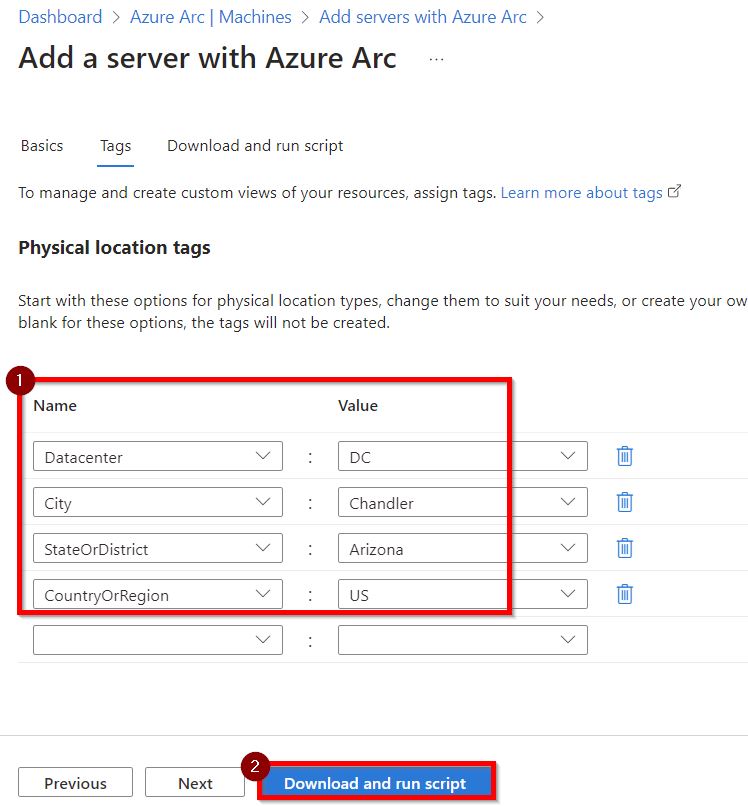748x806 pixels.
Task: Open the more options ellipsis beside title
Action: [436, 60]
